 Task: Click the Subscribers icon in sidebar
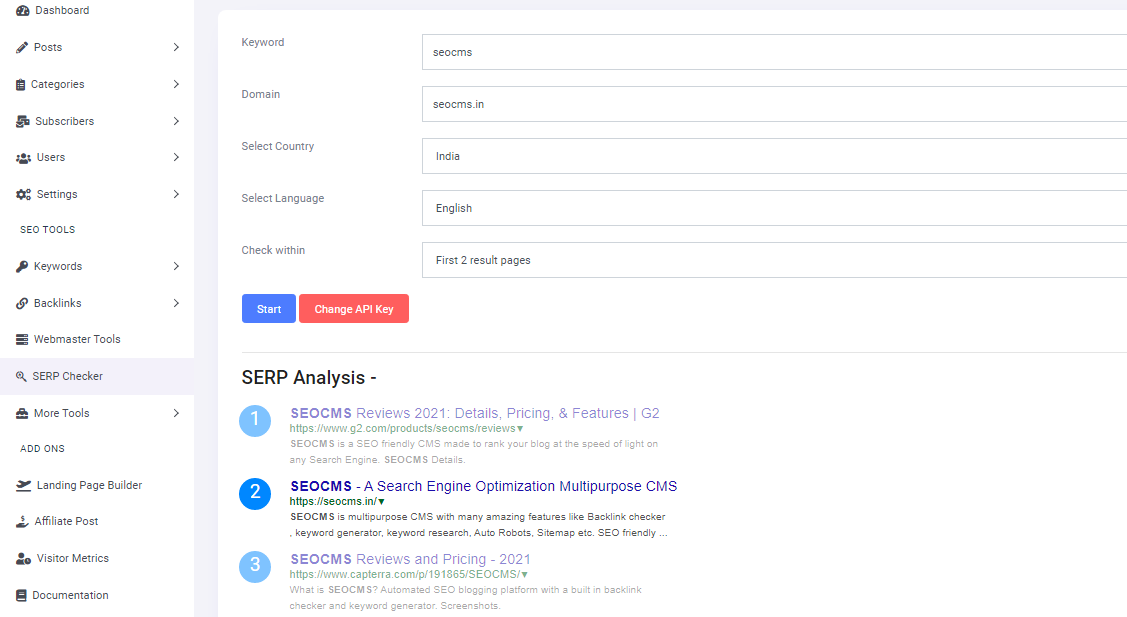coord(23,121)
